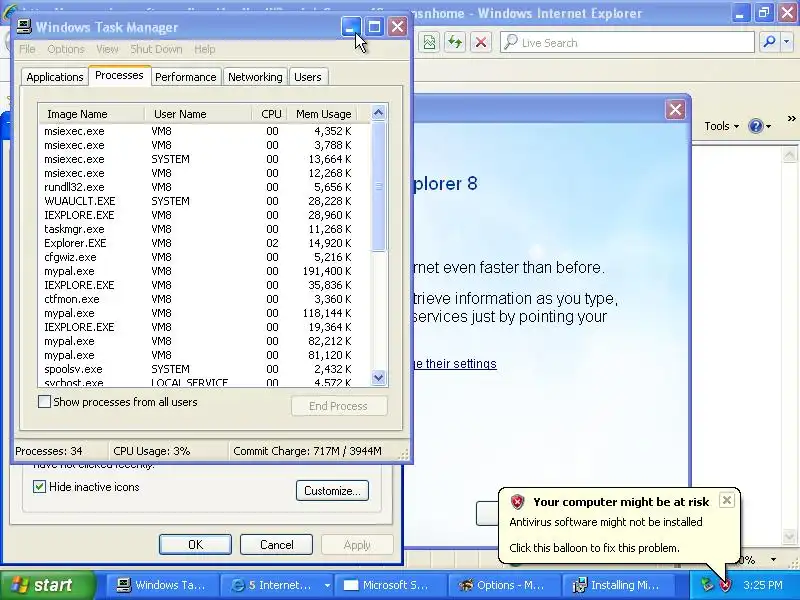Click the process list scroll down arrow
800x600 pixels.
[379, 378]
